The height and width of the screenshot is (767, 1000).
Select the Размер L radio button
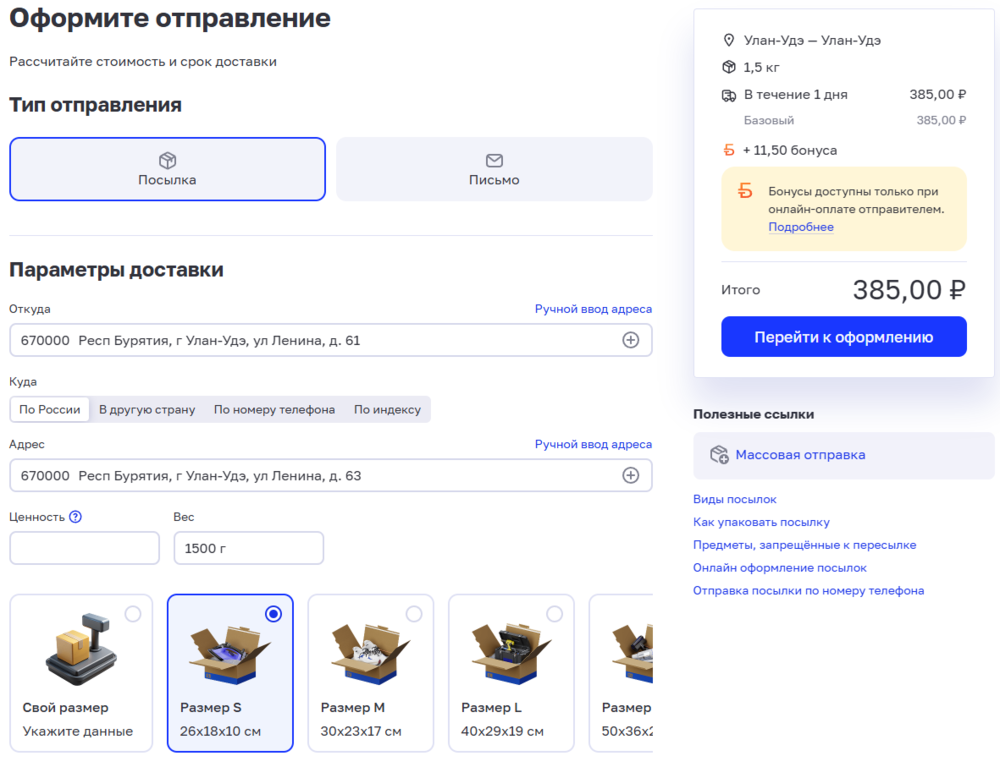[x=554, y=614]
